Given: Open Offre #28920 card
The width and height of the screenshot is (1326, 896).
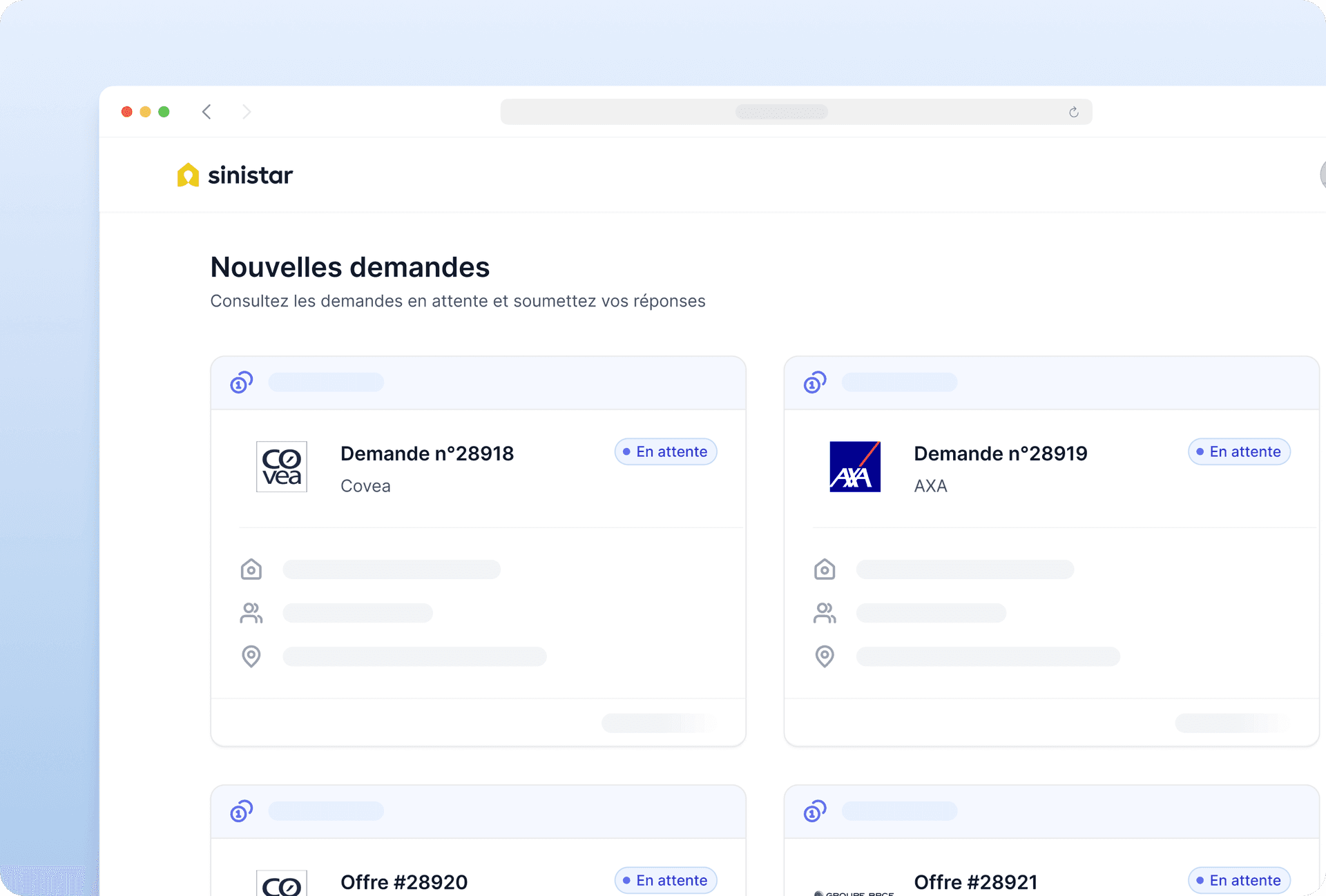Looking at the screenshot, I should click(403, 882).
